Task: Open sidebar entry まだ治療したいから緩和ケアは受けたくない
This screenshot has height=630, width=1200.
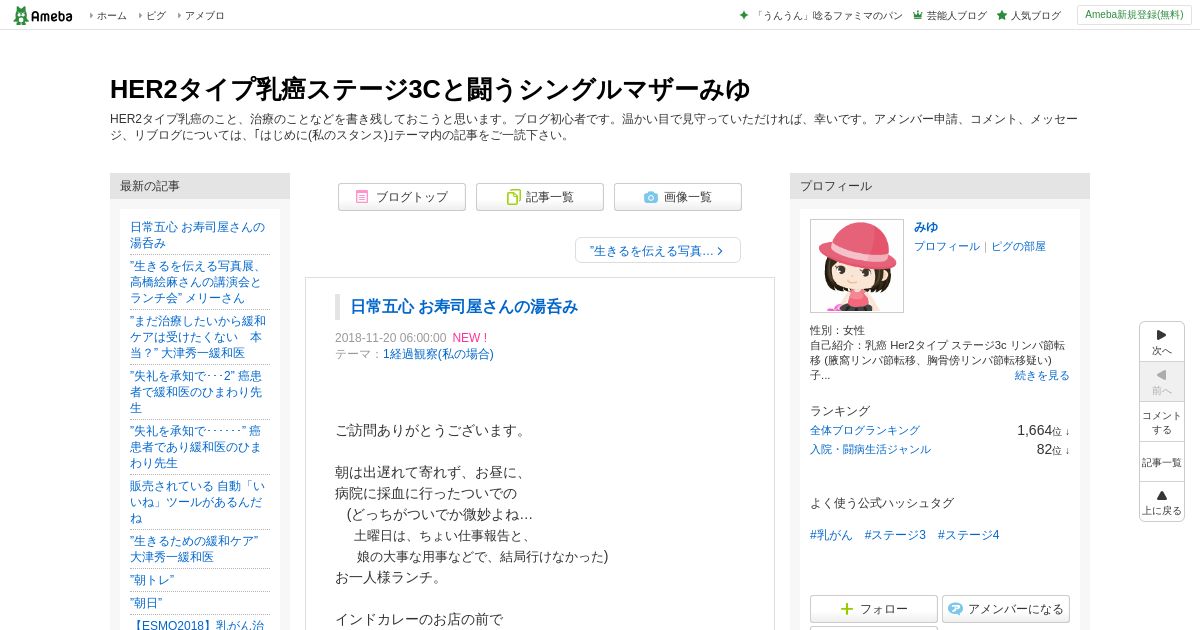Action: click(197, 337)
